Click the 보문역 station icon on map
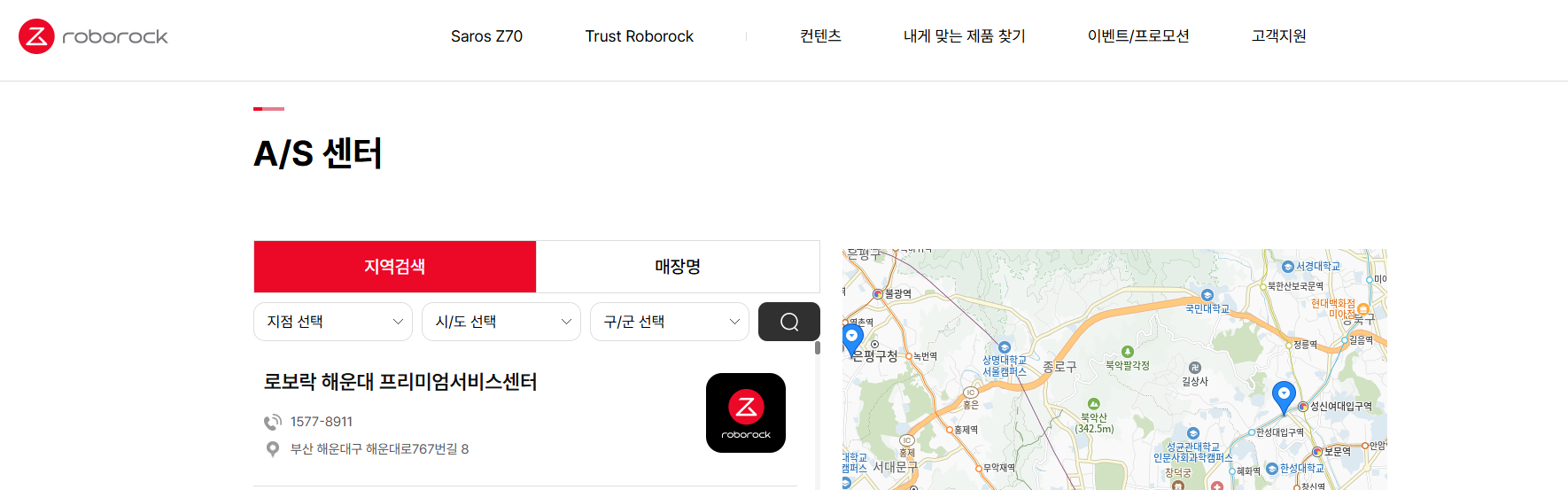Screen dimensions: 1568x490 [x=1317, y=452]
